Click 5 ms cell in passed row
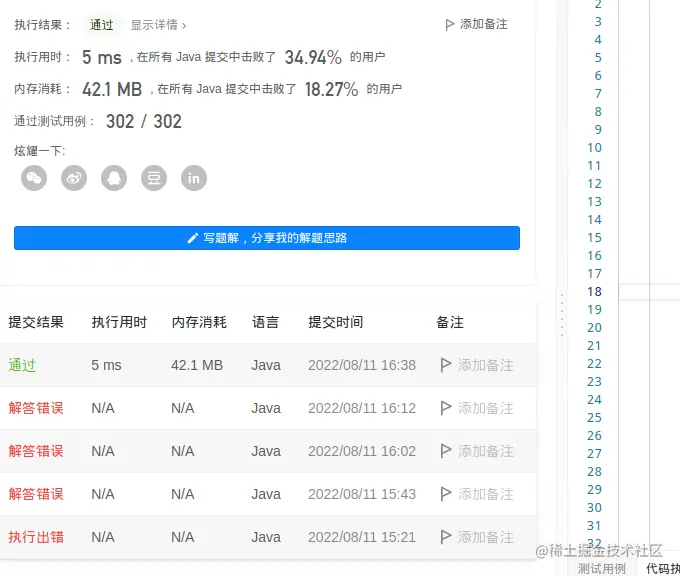Viewport: 680px width, 576px height. (106, 365)
